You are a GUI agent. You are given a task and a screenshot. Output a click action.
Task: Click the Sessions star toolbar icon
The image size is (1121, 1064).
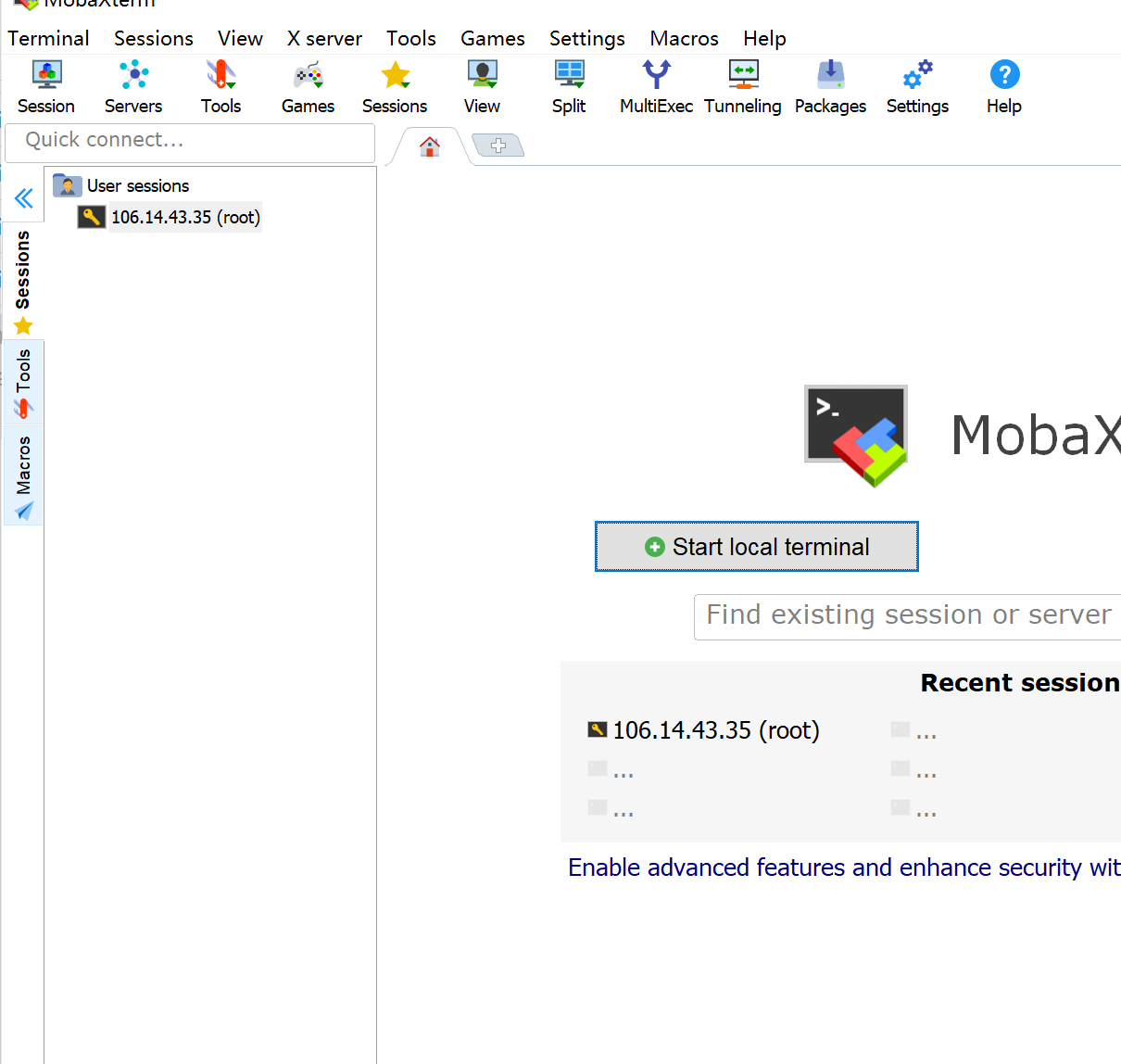(x=395, y=88)
